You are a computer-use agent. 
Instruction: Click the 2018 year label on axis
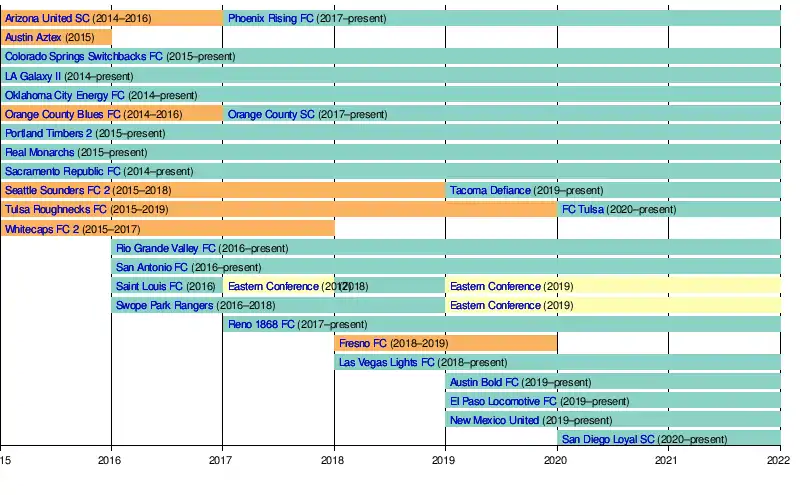click(x=334, y=459)
